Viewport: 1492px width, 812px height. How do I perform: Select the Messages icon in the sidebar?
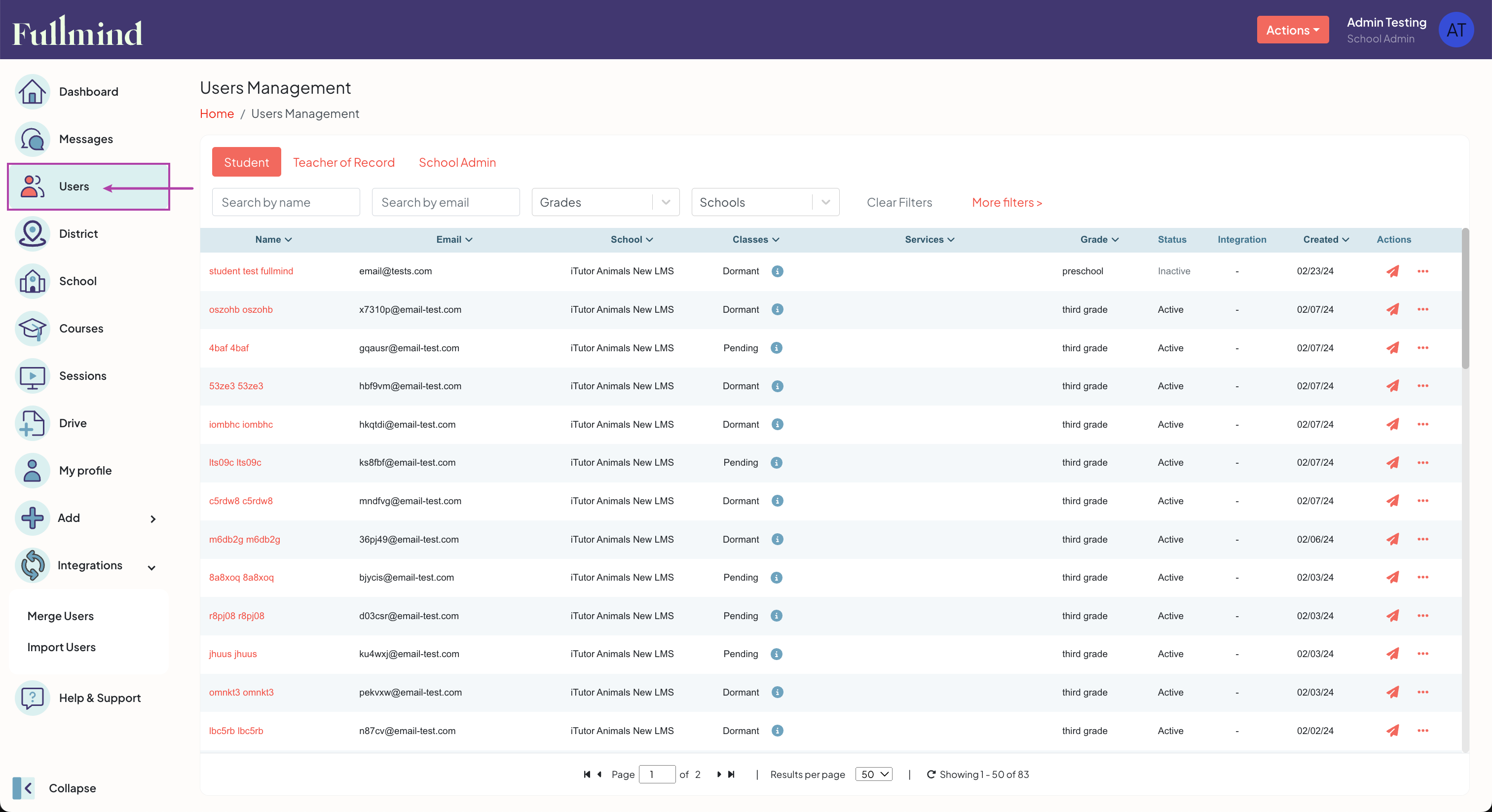pos(33,139)
